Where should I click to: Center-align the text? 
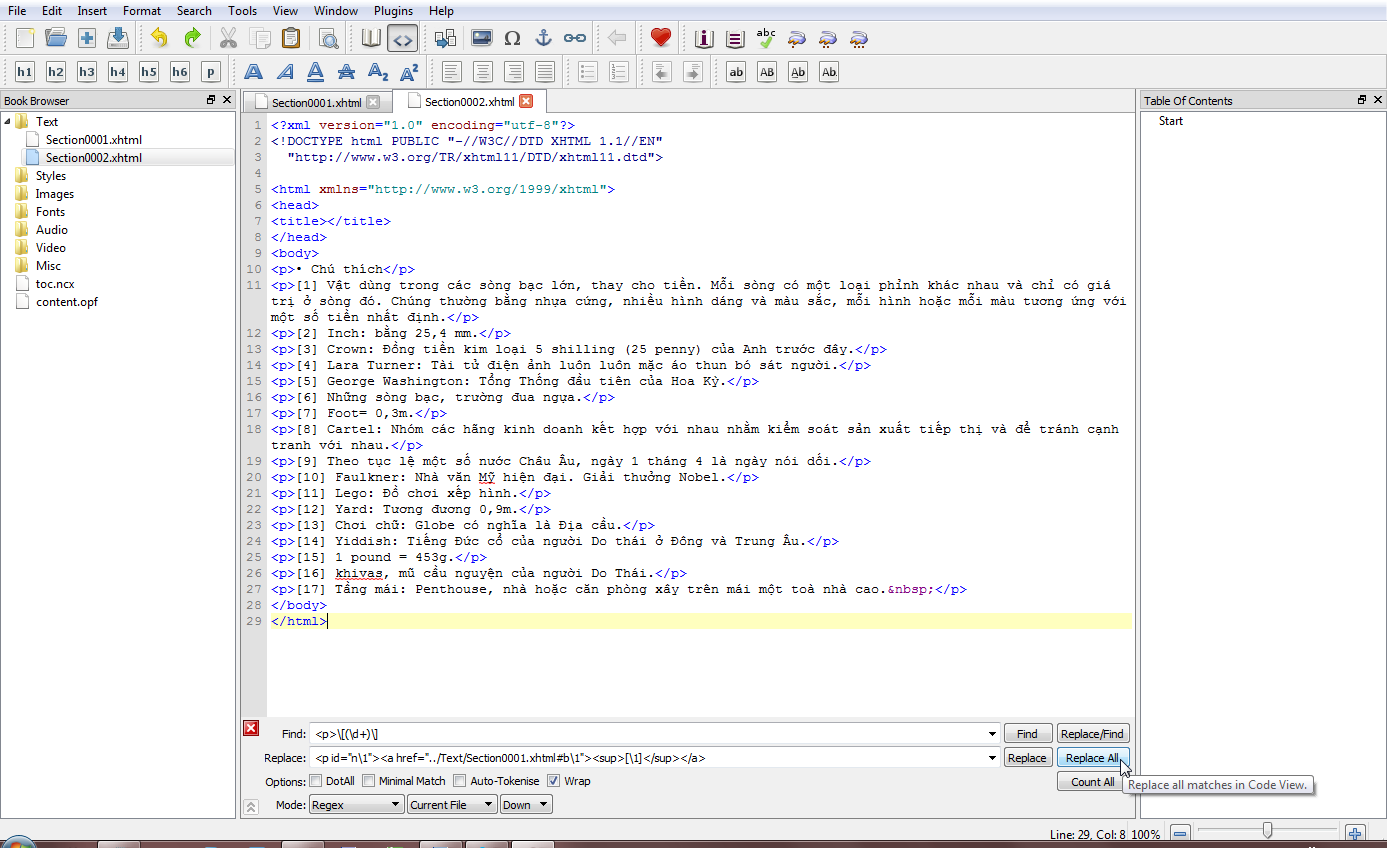click(x=483, y=72)
